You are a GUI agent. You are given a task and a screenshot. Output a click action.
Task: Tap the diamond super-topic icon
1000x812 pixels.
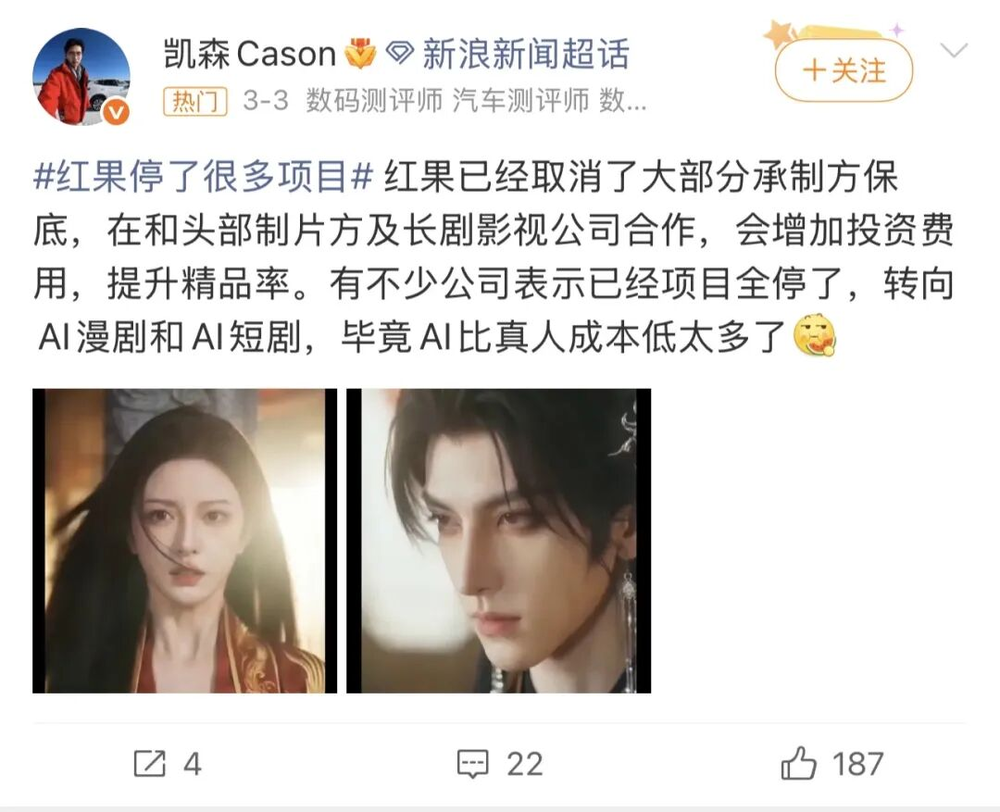pos(401,53)
